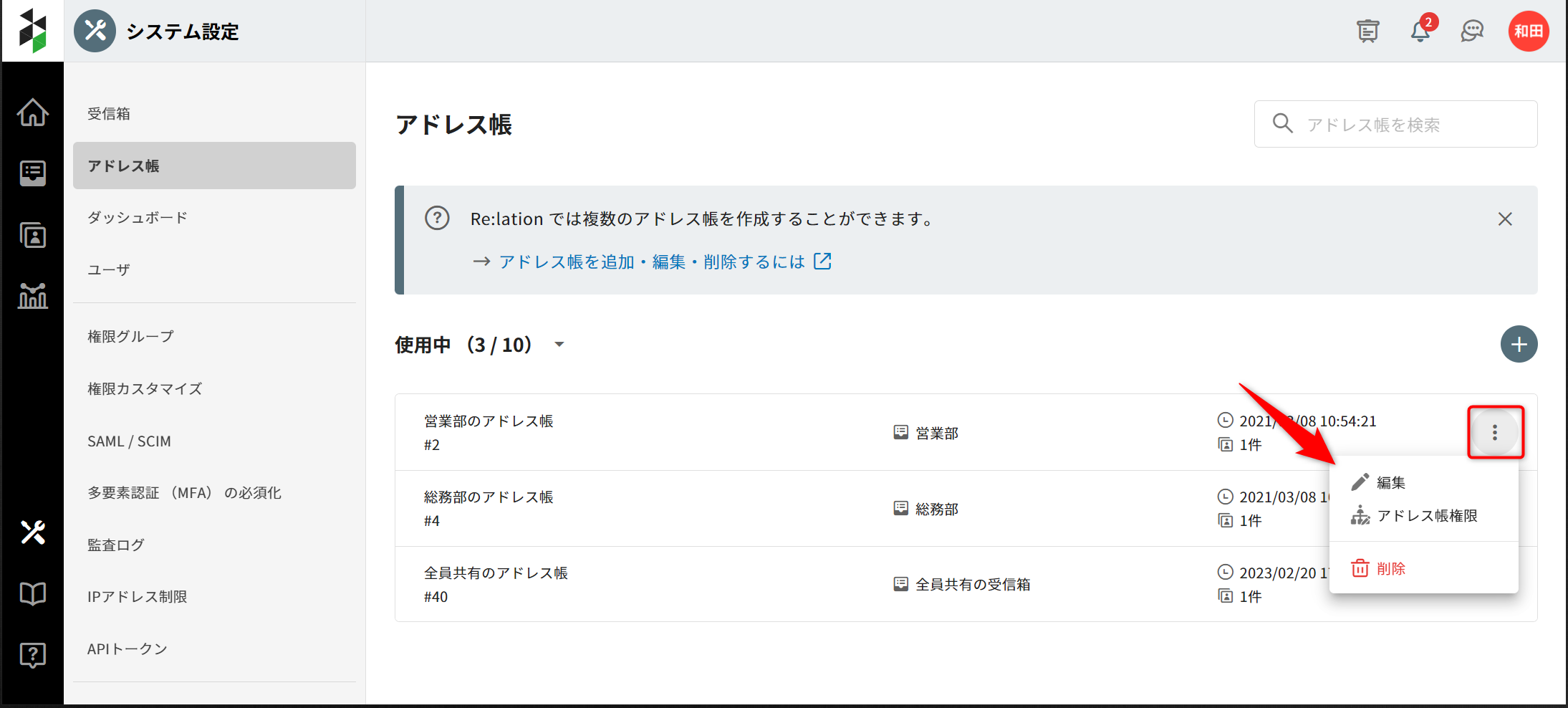Image resolution: width=1568 pixels, height=708 pixels.
Task: Click the home icon in left sidebar
Action: pos(33,113)
